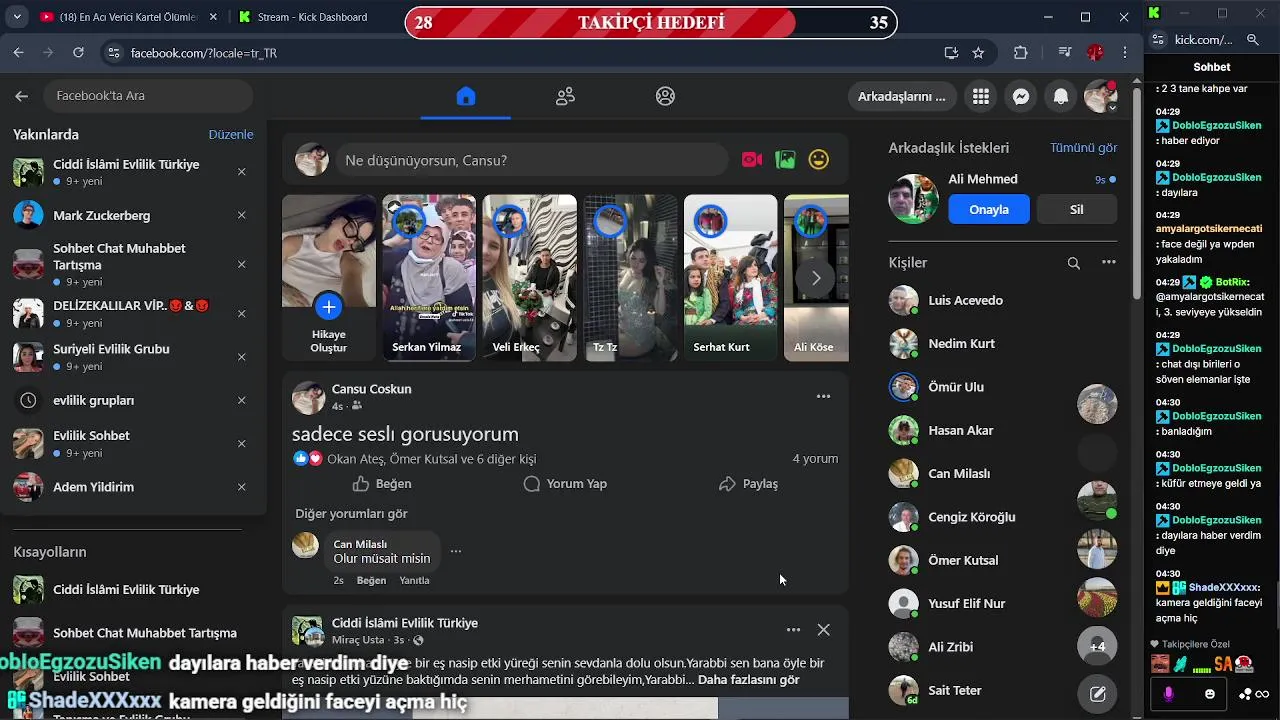This screenshot has width=1280, height=720.
Task: Open Facebook notifications bell
Action: (x=1061, y=96)
